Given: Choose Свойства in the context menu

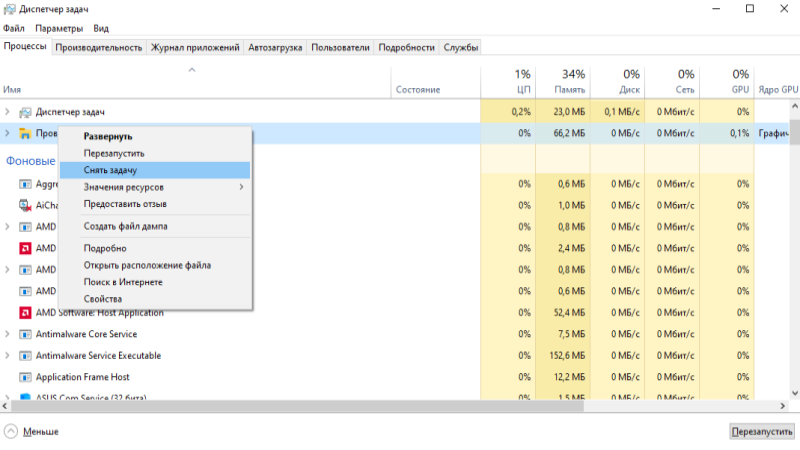Looking at the screenshot, I should coord(155,299).
